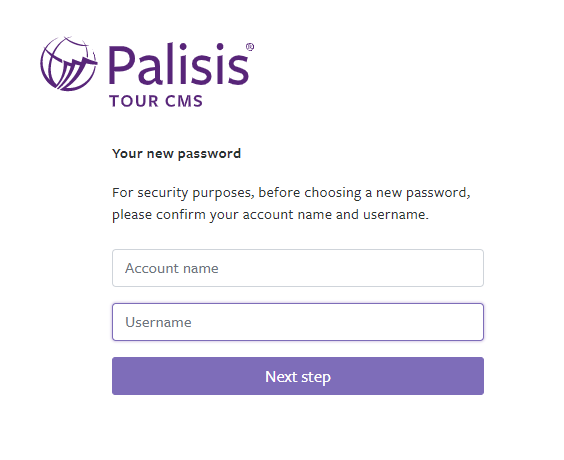Click the 'Next step' label text

pos(298,377)
